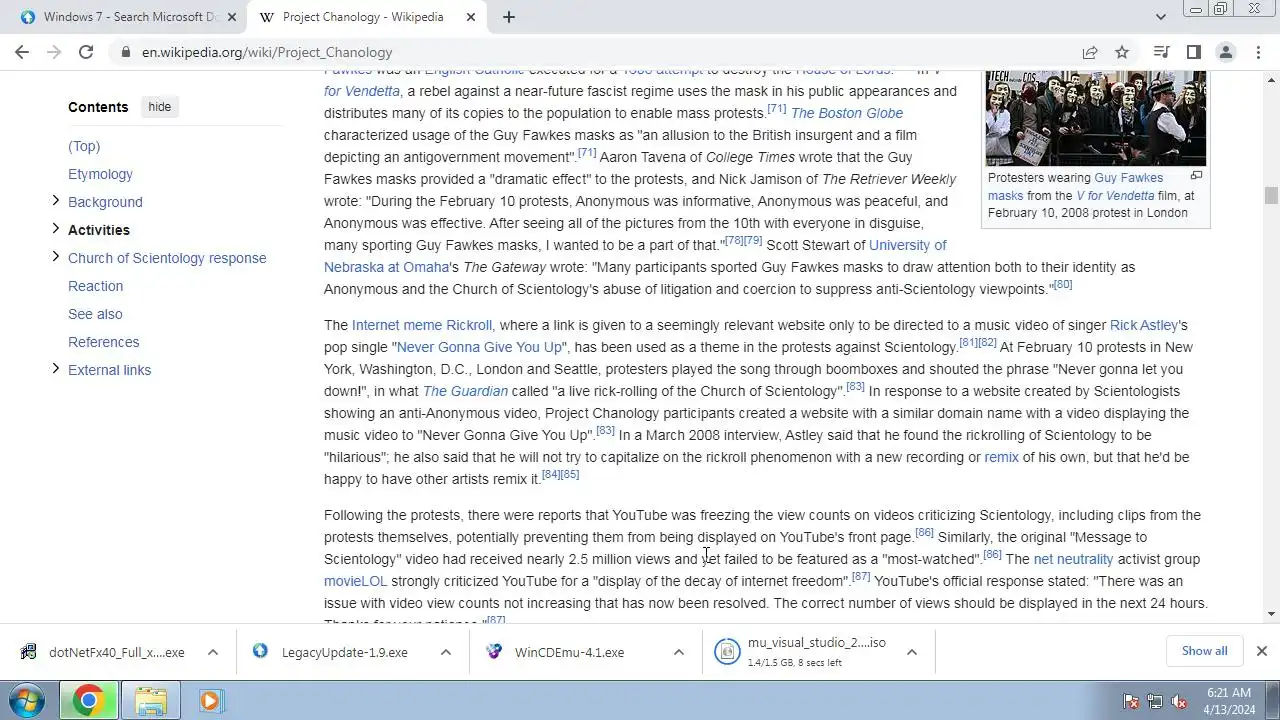This screenshot has width=1280, height=720.
Task: Go to Church of Scientology response section
Action: [x=167, y=258]
